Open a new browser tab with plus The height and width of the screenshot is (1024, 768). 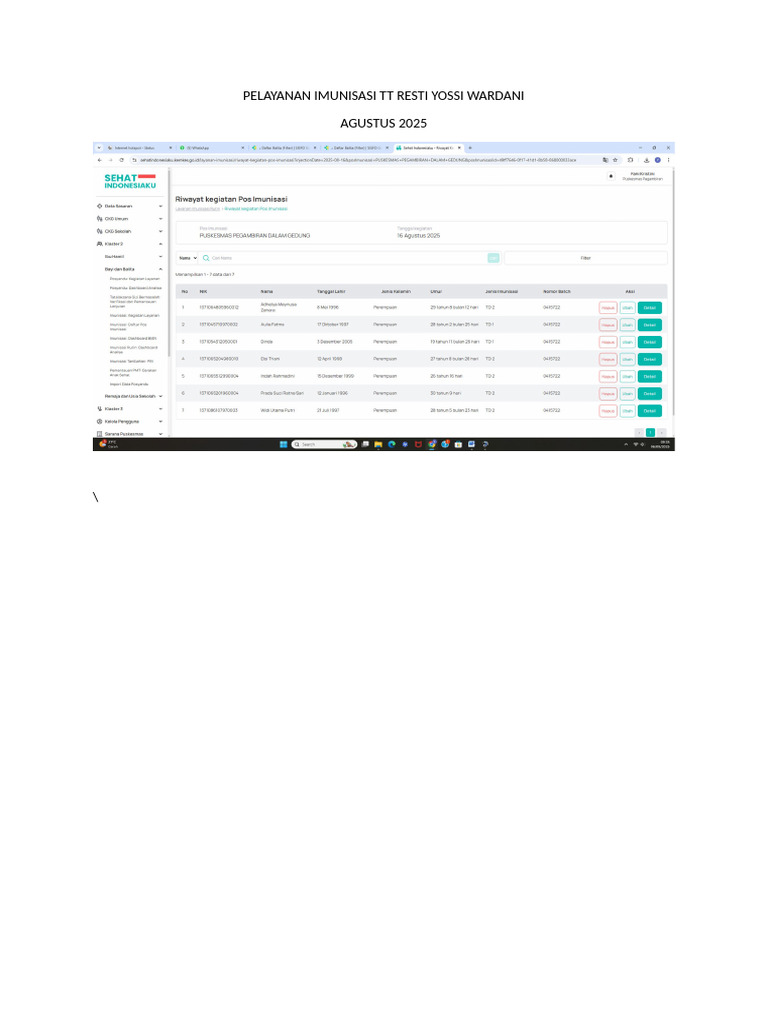[x=470, y=148]
